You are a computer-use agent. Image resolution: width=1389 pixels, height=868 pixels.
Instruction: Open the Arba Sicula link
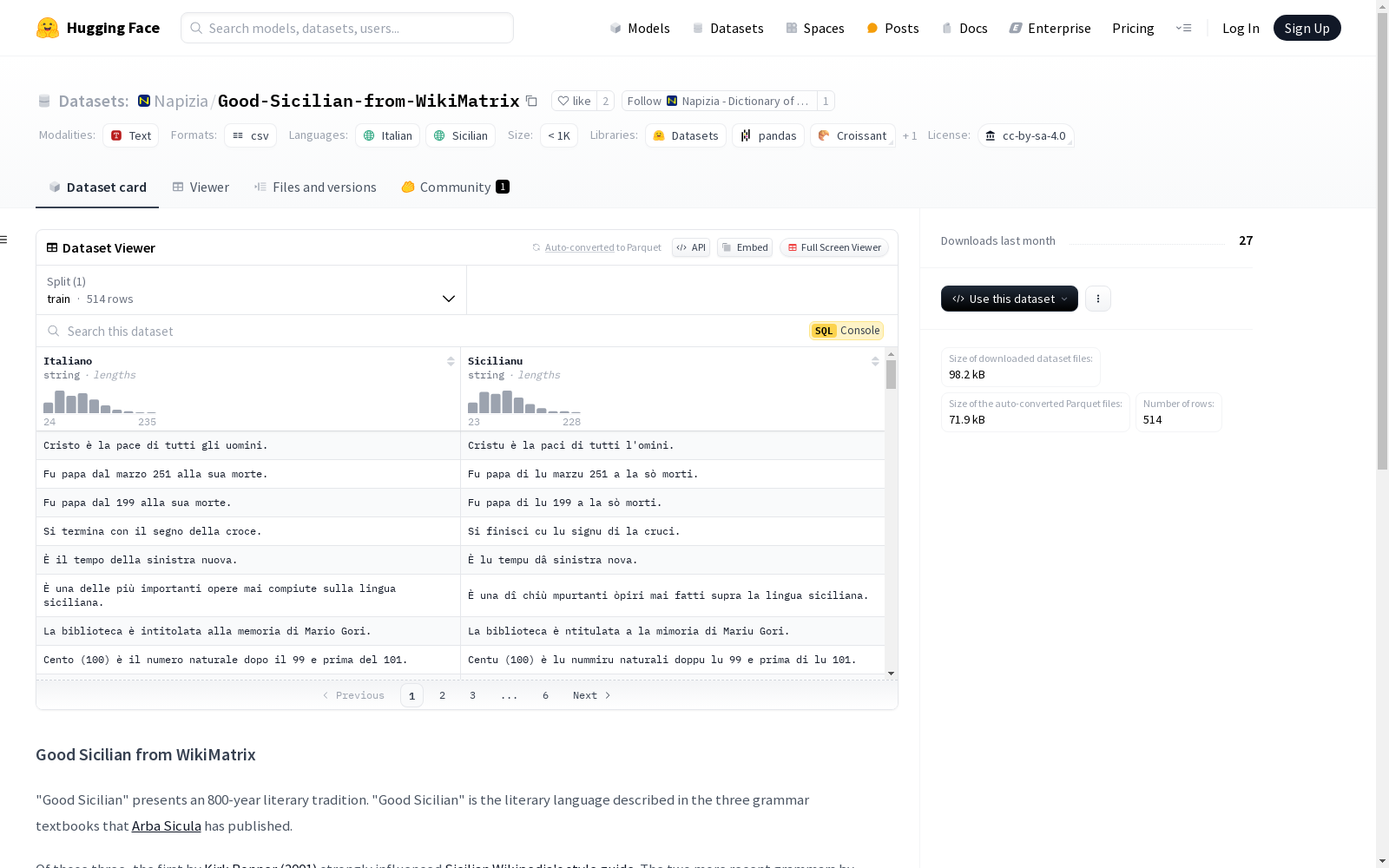point(167,825)
